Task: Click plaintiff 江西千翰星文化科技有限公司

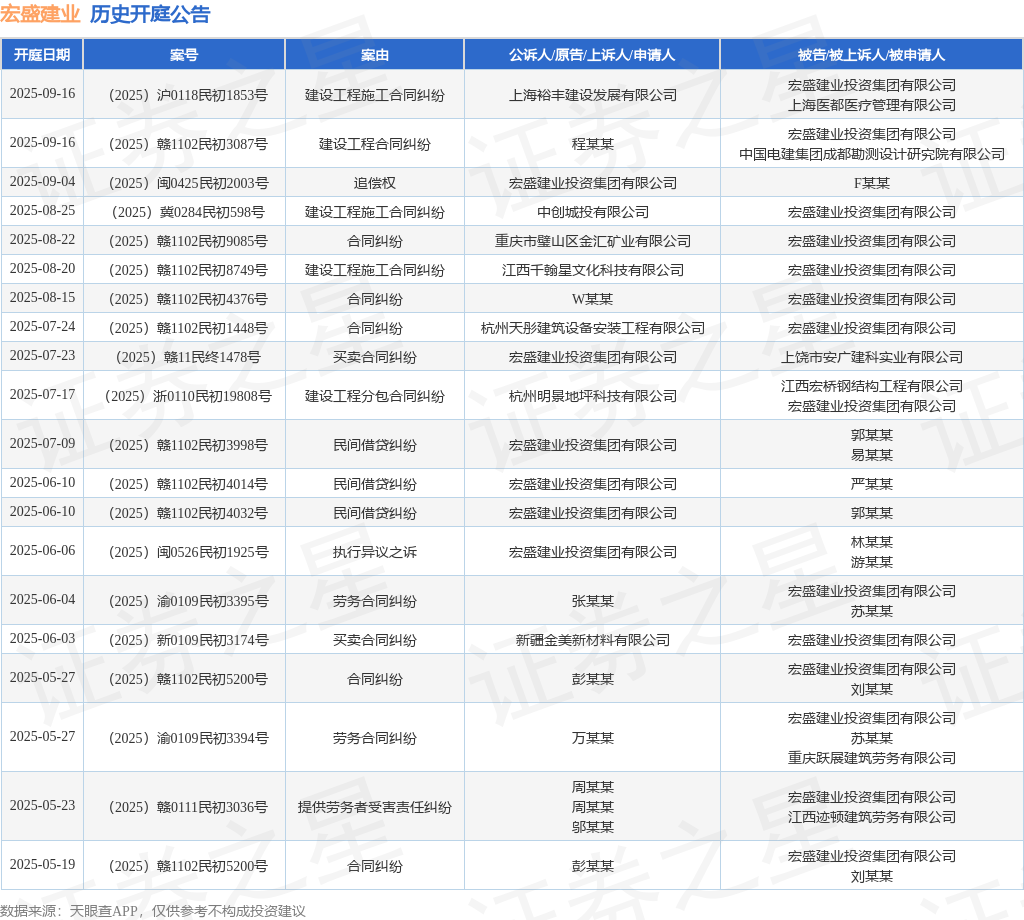Action: 592,270
